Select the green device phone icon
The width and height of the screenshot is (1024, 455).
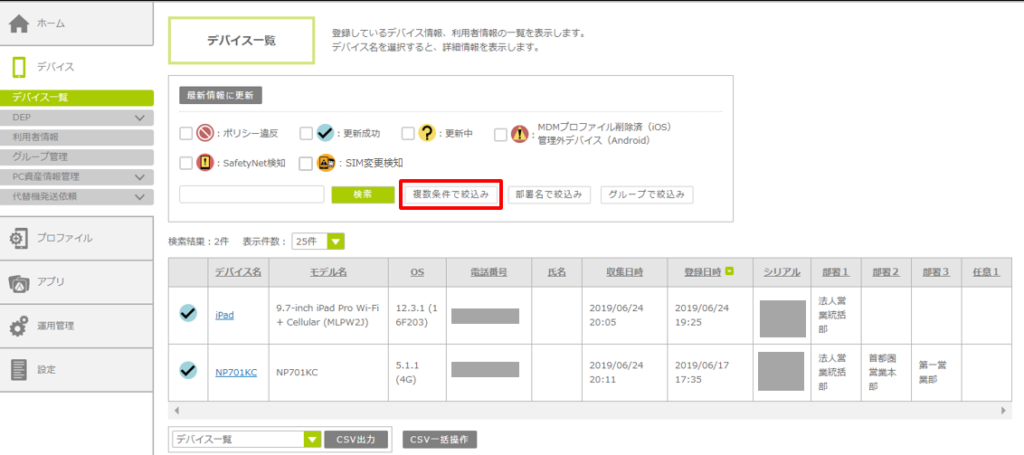tap(19, 67)
